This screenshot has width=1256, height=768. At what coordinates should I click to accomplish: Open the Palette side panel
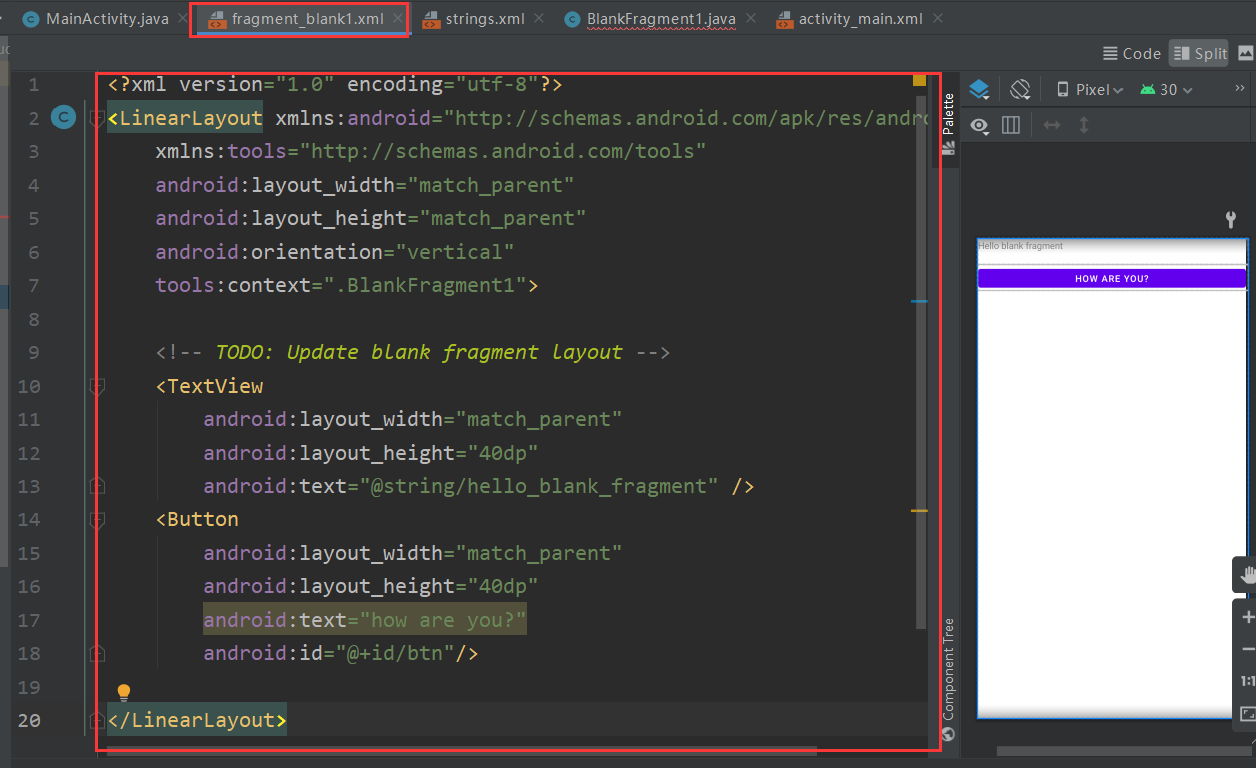[949, 124]
